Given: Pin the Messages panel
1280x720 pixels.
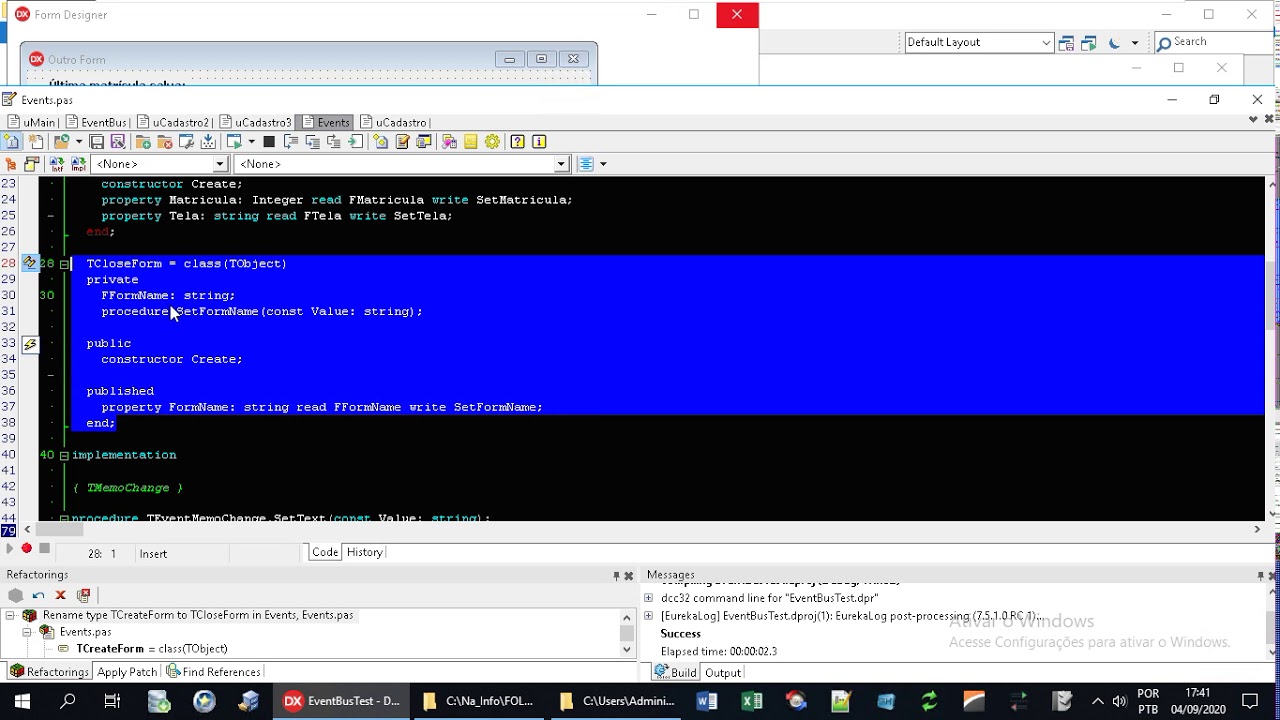Looking at the screenshot, I should [1260, 575].
